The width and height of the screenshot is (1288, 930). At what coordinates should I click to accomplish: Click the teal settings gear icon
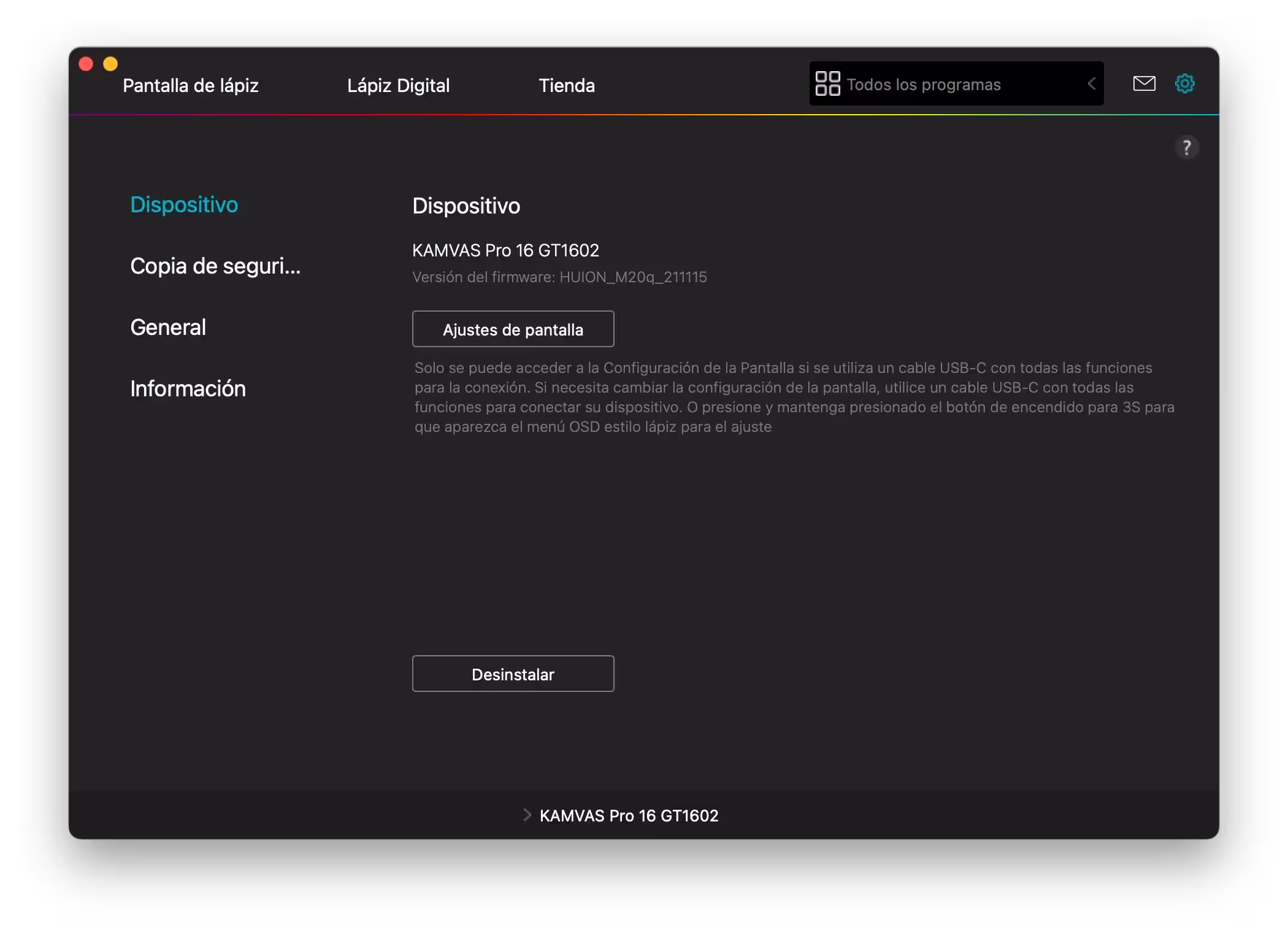[x=1184, y=83]
